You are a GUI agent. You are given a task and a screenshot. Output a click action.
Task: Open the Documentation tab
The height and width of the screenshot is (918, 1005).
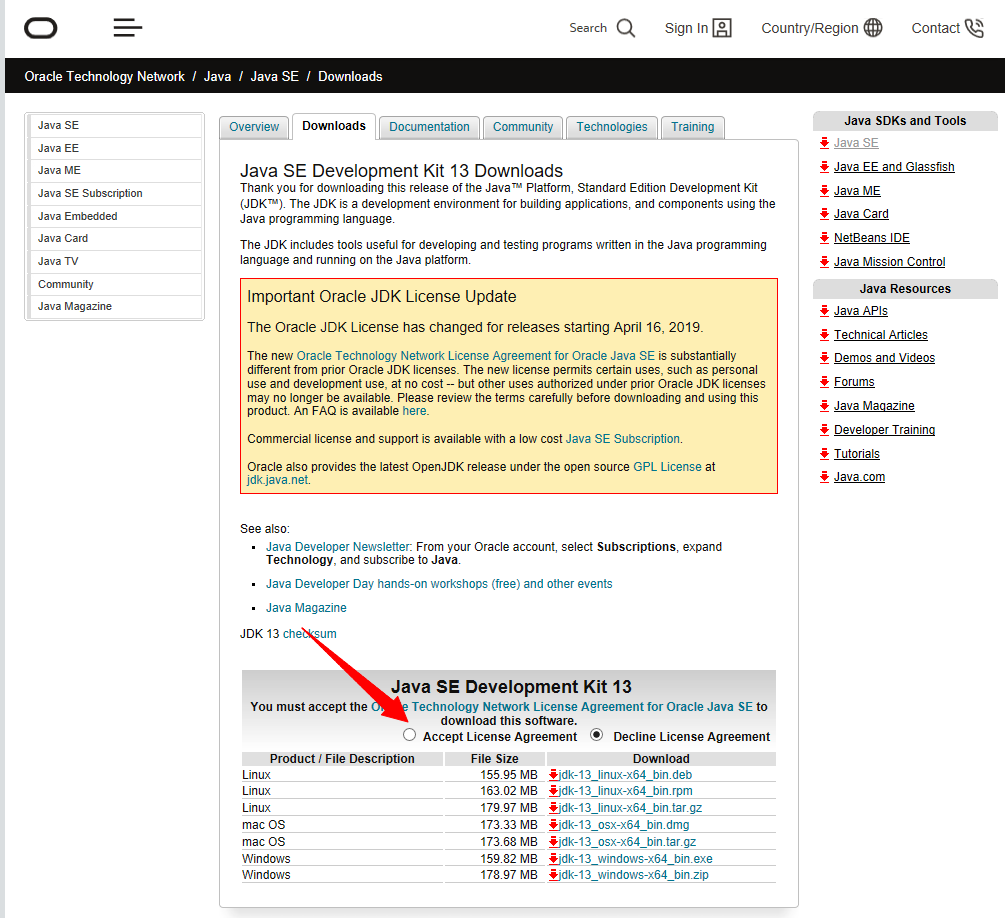[x=429, y=127]
